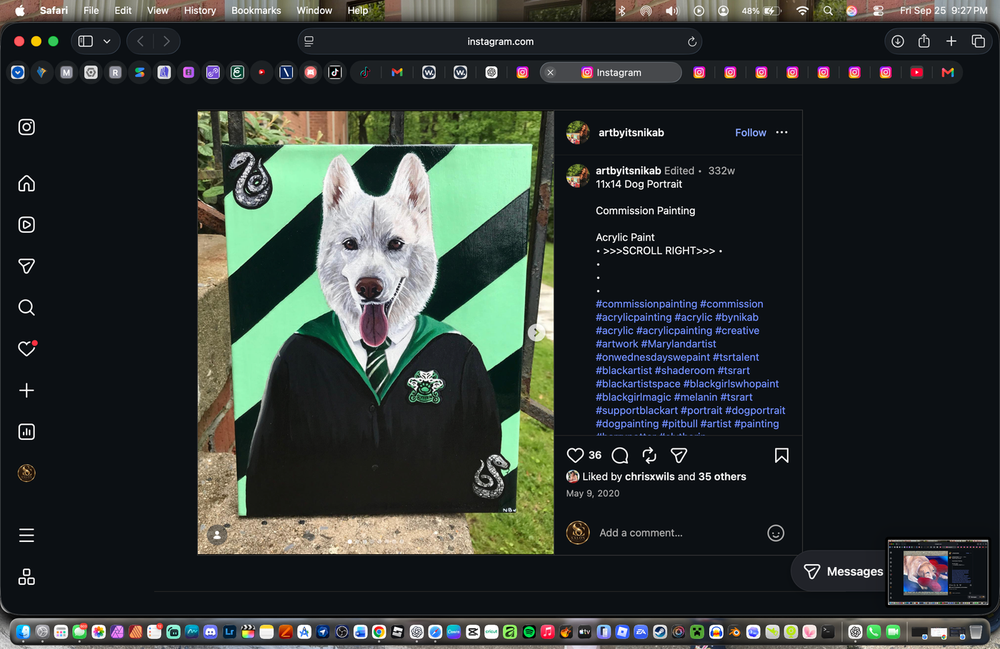Save the post with the bookmark icon
1000x649 pixels.
click(781, 455)
